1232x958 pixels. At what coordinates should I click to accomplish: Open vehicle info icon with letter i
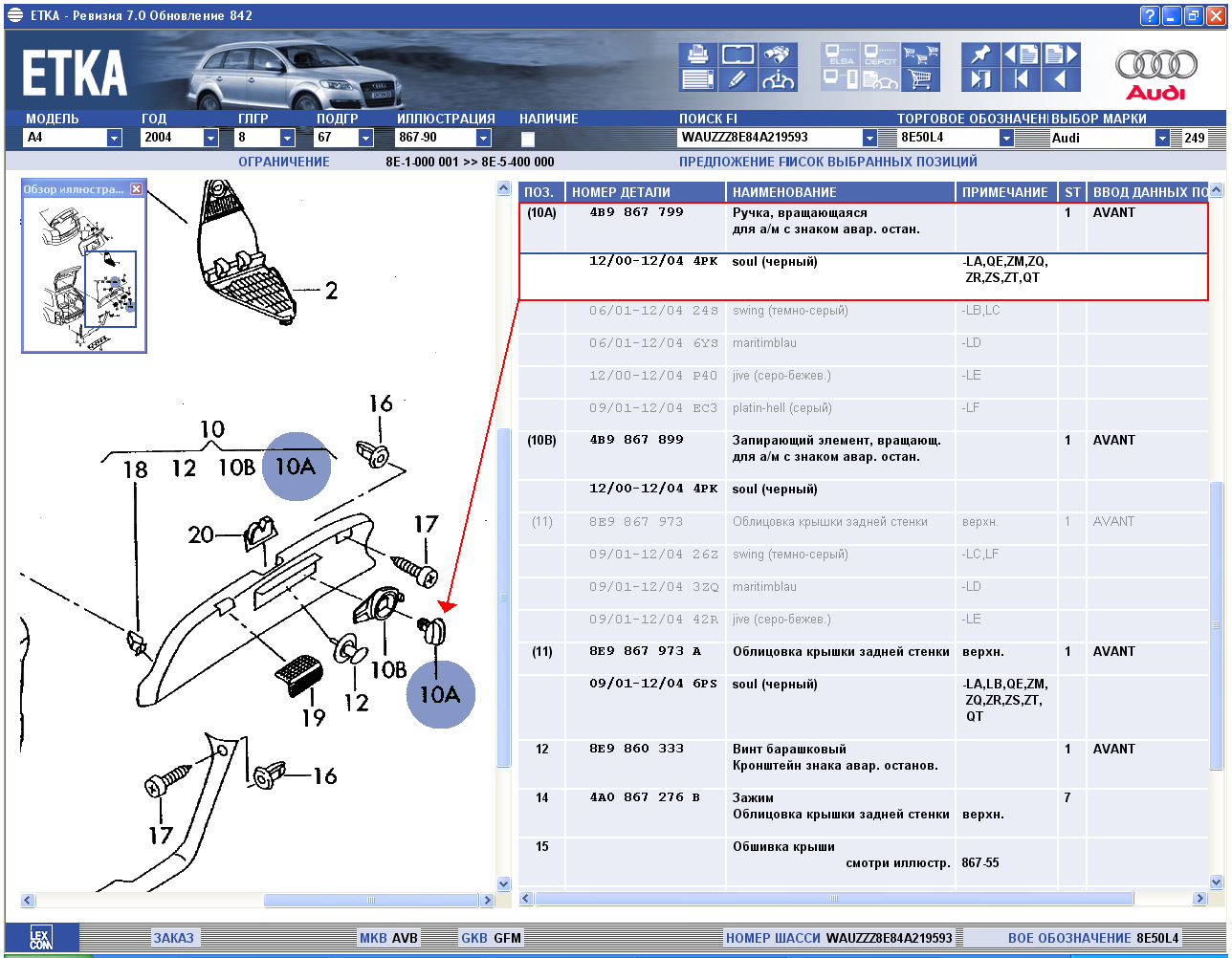click(779, 79)
